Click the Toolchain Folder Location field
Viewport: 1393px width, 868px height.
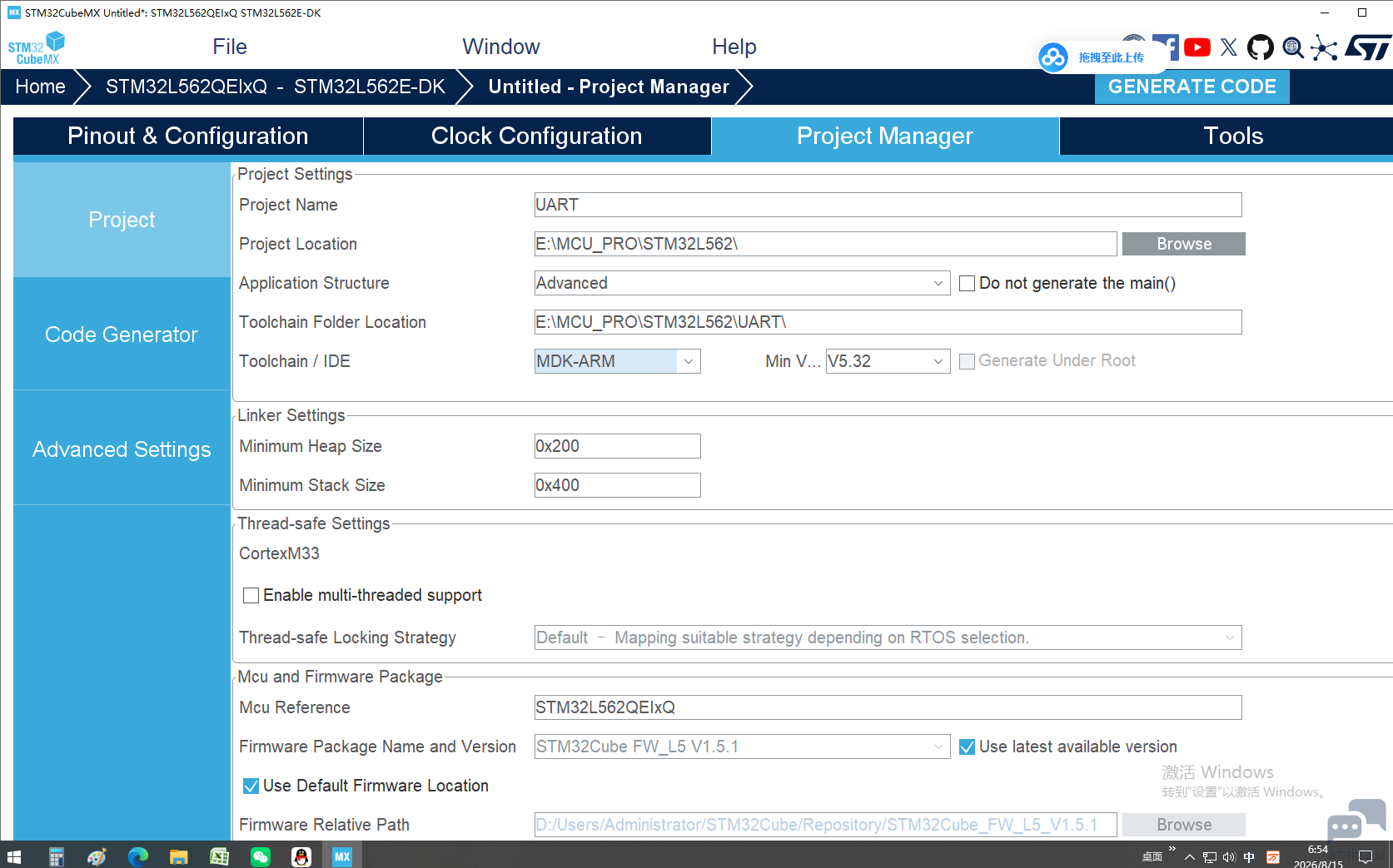point(888,322)
